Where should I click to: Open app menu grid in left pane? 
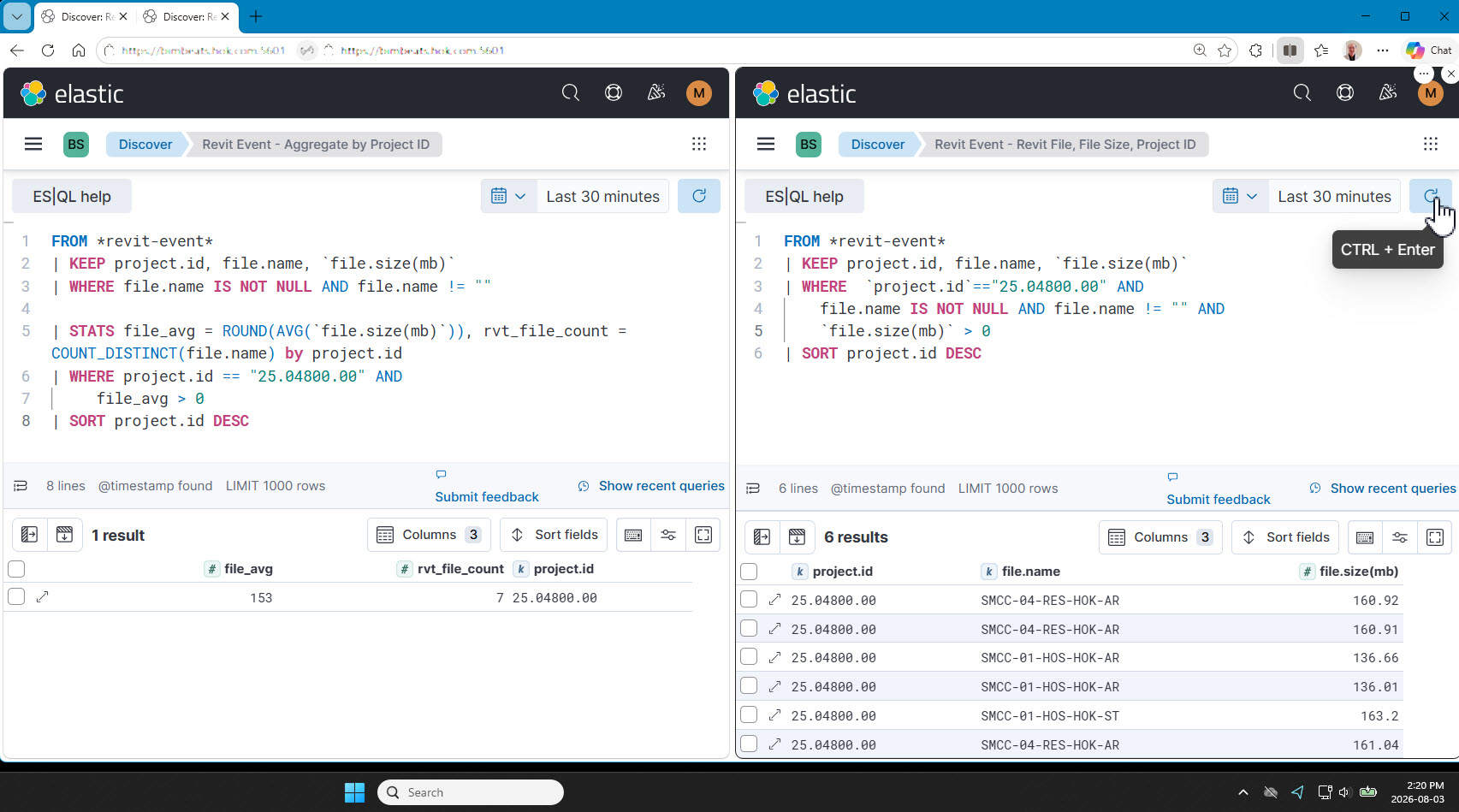pyautogui.click(x=699, y=144)
